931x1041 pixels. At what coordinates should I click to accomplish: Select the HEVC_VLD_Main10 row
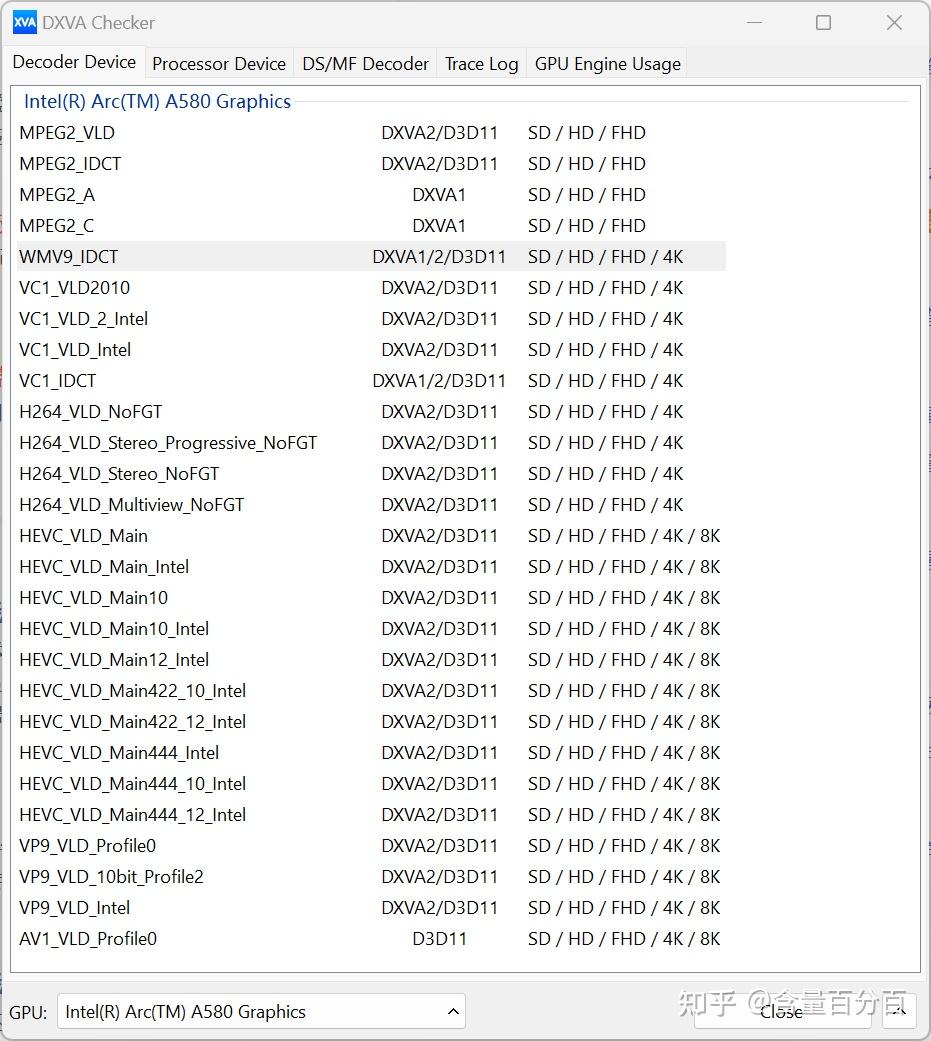[x=371, y=598]
